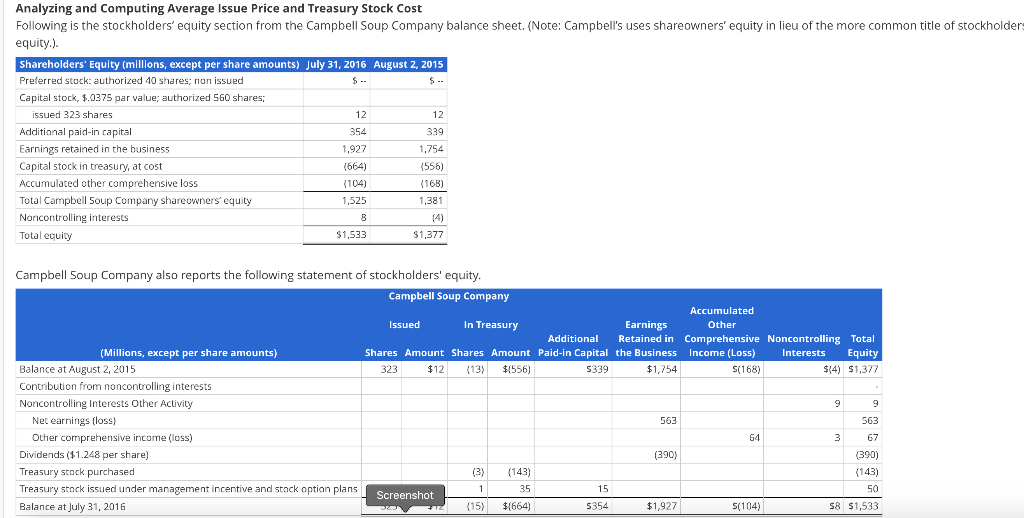
Task: Select (664) in the first equity table
Action: pyautogui.click(x=355, y=166)
